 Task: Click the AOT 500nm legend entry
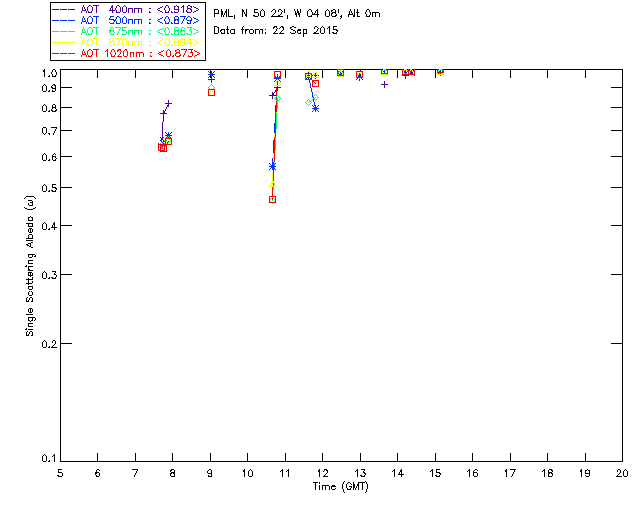tap(126, 20)
